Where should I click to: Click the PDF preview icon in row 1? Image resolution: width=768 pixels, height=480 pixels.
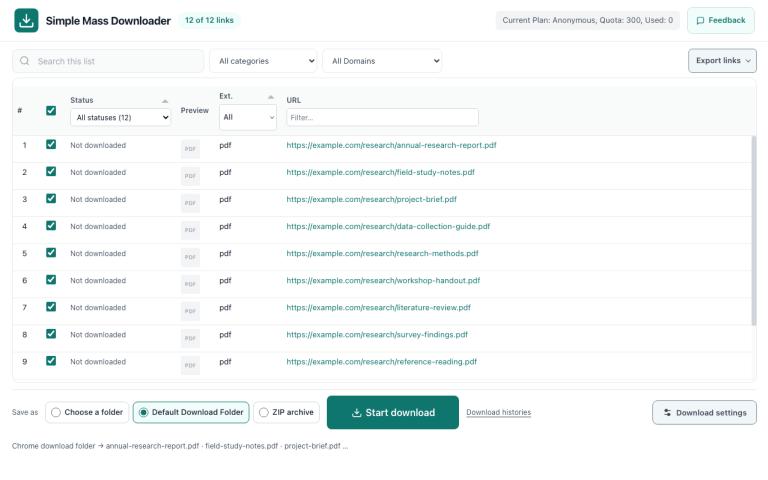point(190,149)
